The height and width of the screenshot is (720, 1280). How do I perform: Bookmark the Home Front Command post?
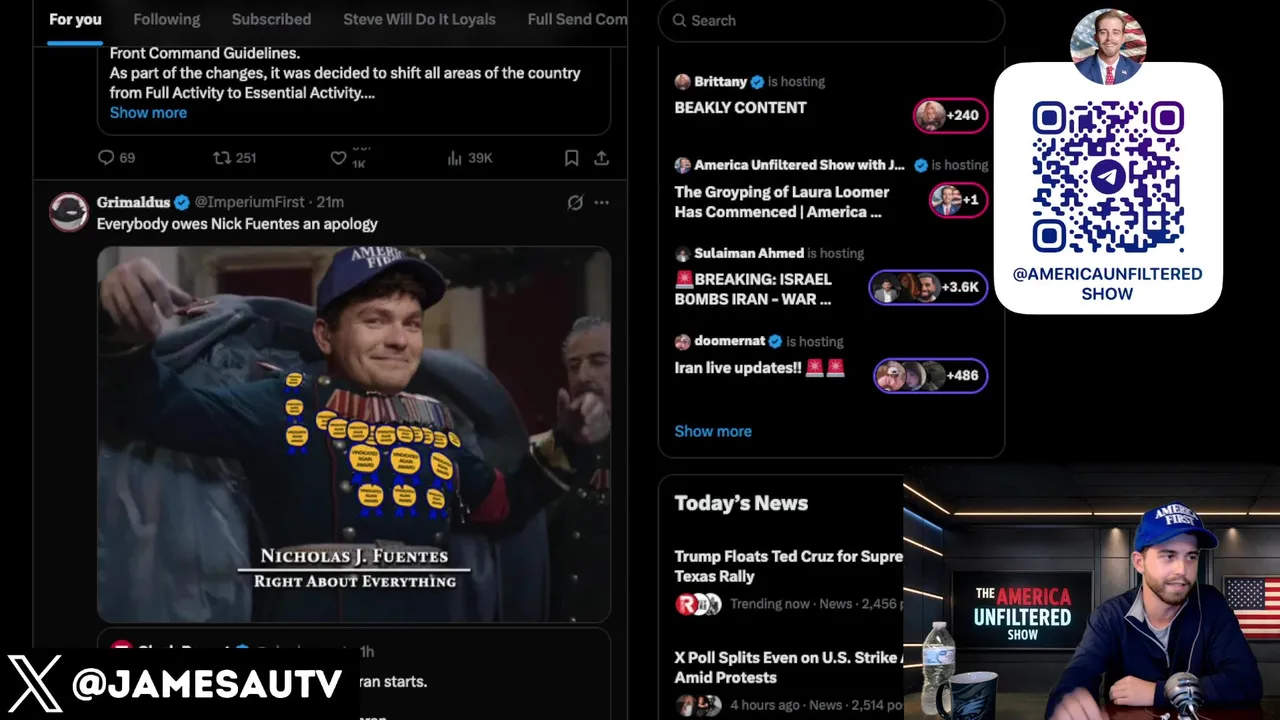coord(572,158)
